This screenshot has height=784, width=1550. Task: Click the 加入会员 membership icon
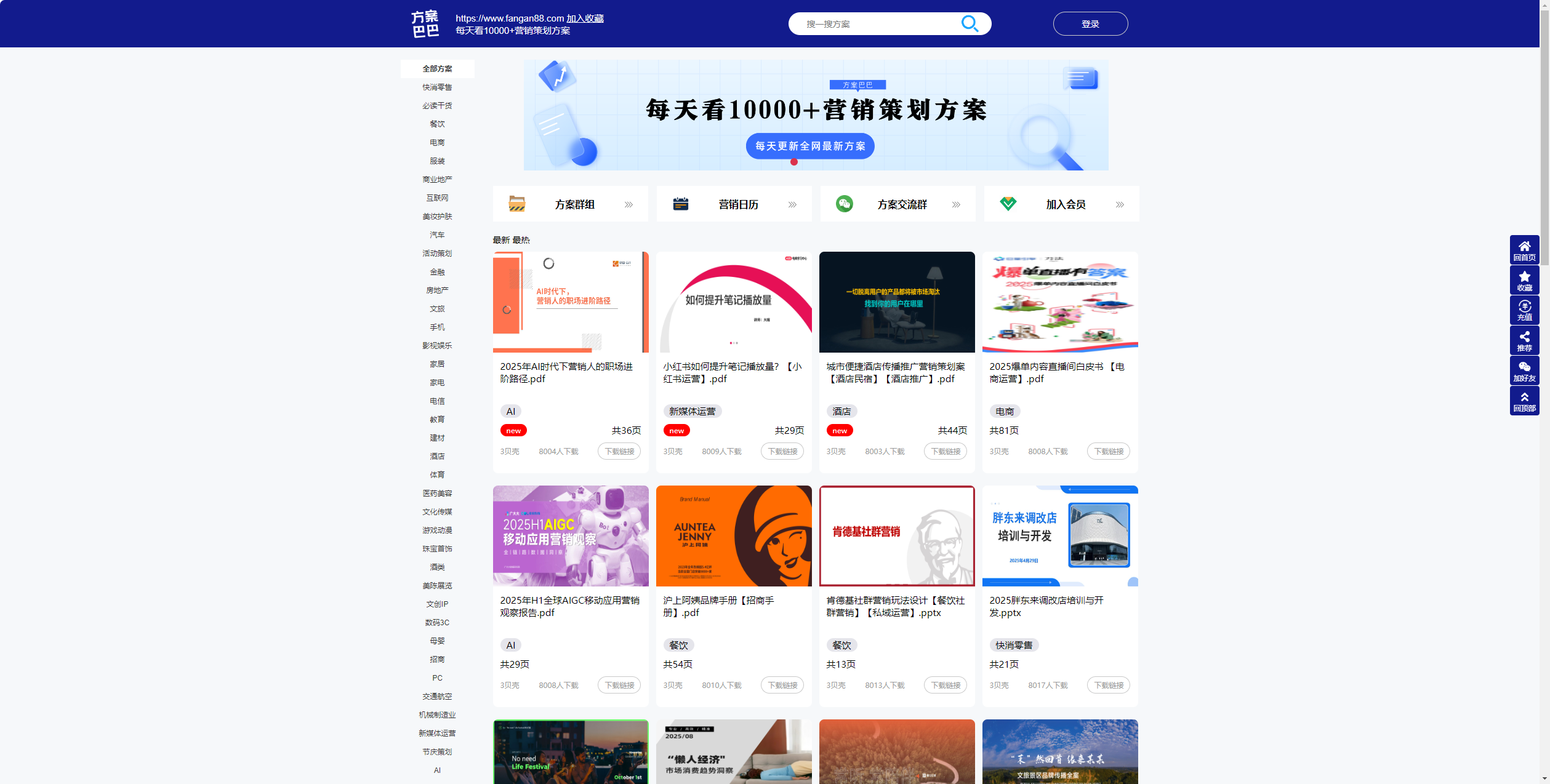pyautogui.click(x=1008, y=204)
